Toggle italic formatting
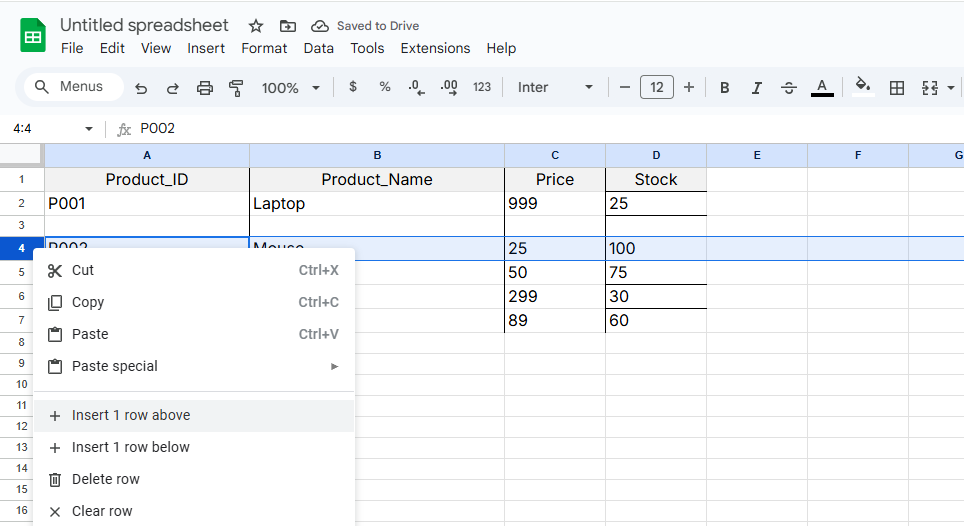 tap(756, 88)
